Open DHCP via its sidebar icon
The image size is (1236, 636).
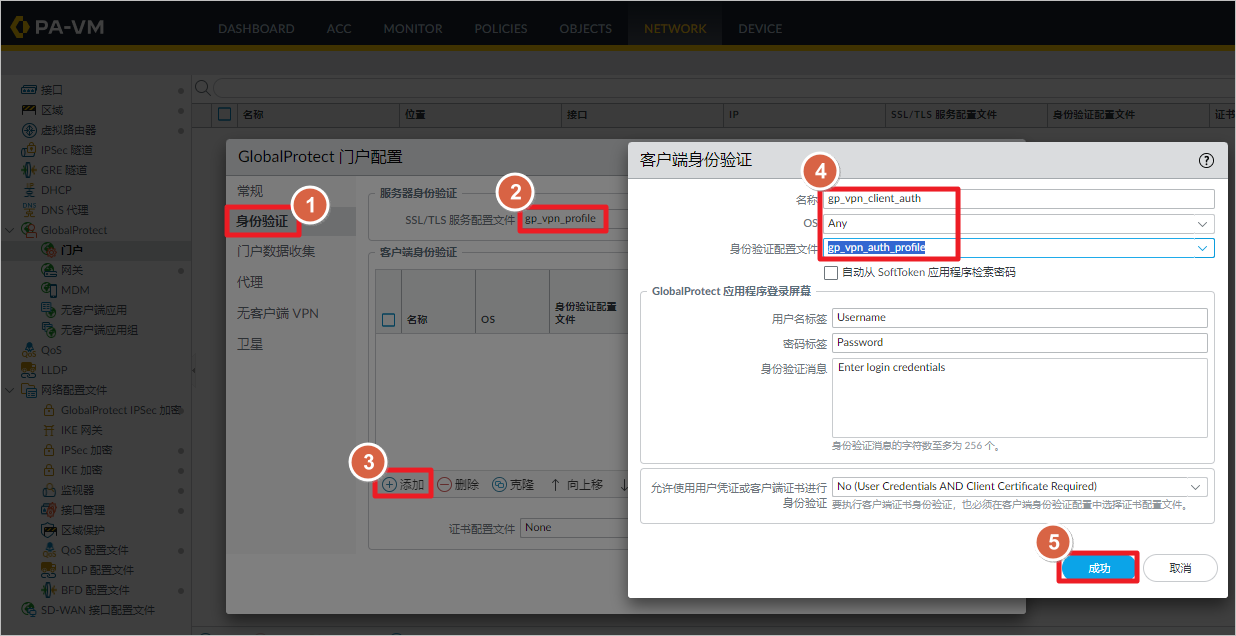pyautogui.click(x=29, y=190)
